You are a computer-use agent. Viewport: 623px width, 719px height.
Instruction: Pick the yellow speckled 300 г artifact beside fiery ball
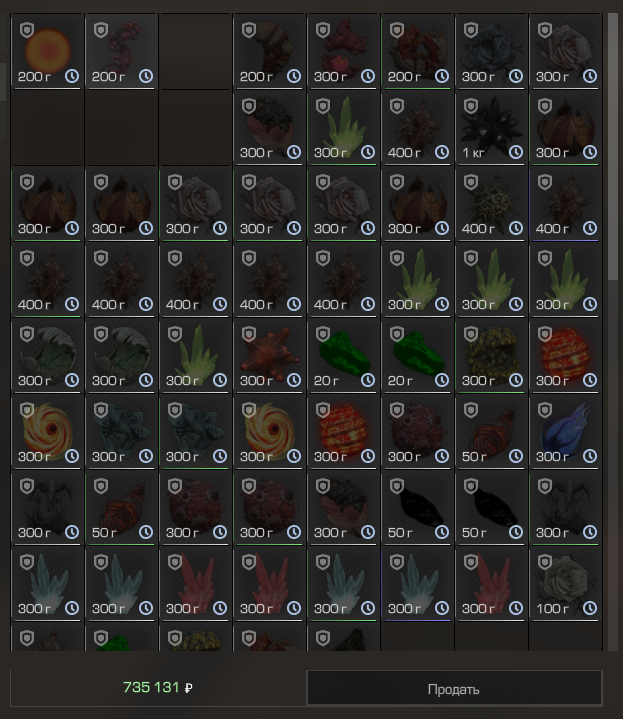click(491, 355)
